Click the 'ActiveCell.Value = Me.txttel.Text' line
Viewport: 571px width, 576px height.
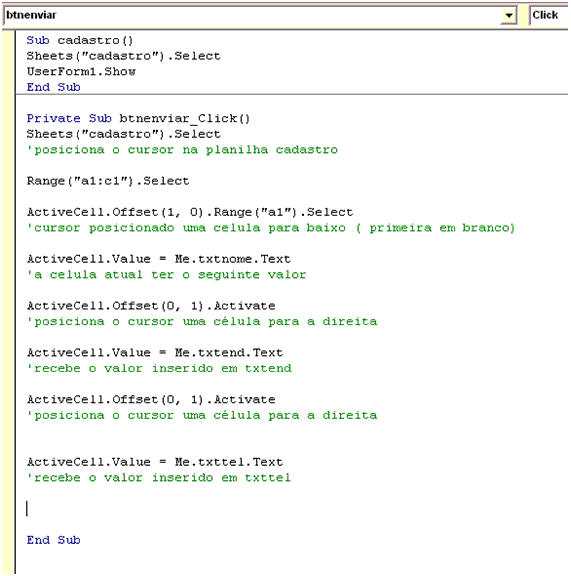(155, 462)
